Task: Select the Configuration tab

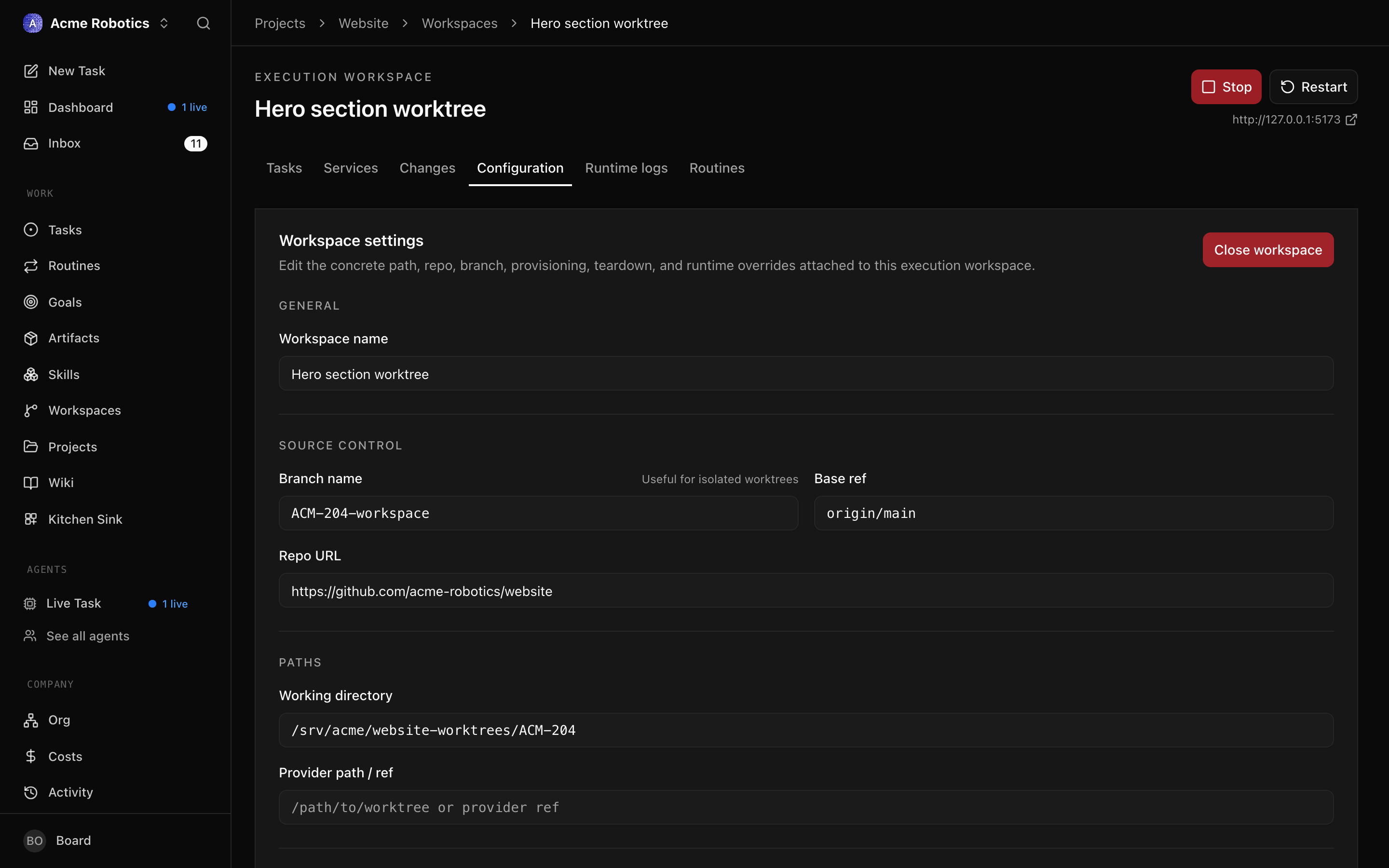Action: point(520,168)
